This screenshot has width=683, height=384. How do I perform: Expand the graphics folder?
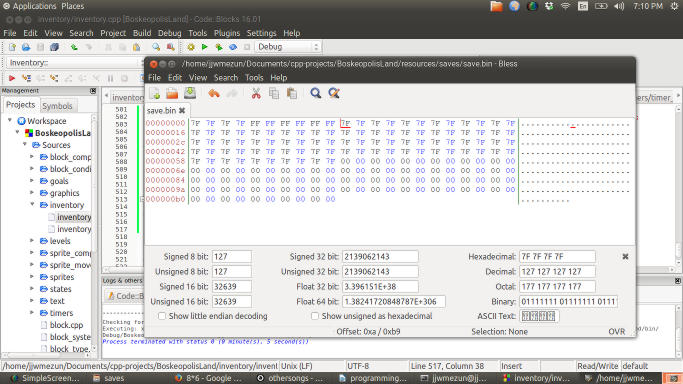[x=32, y=192]
